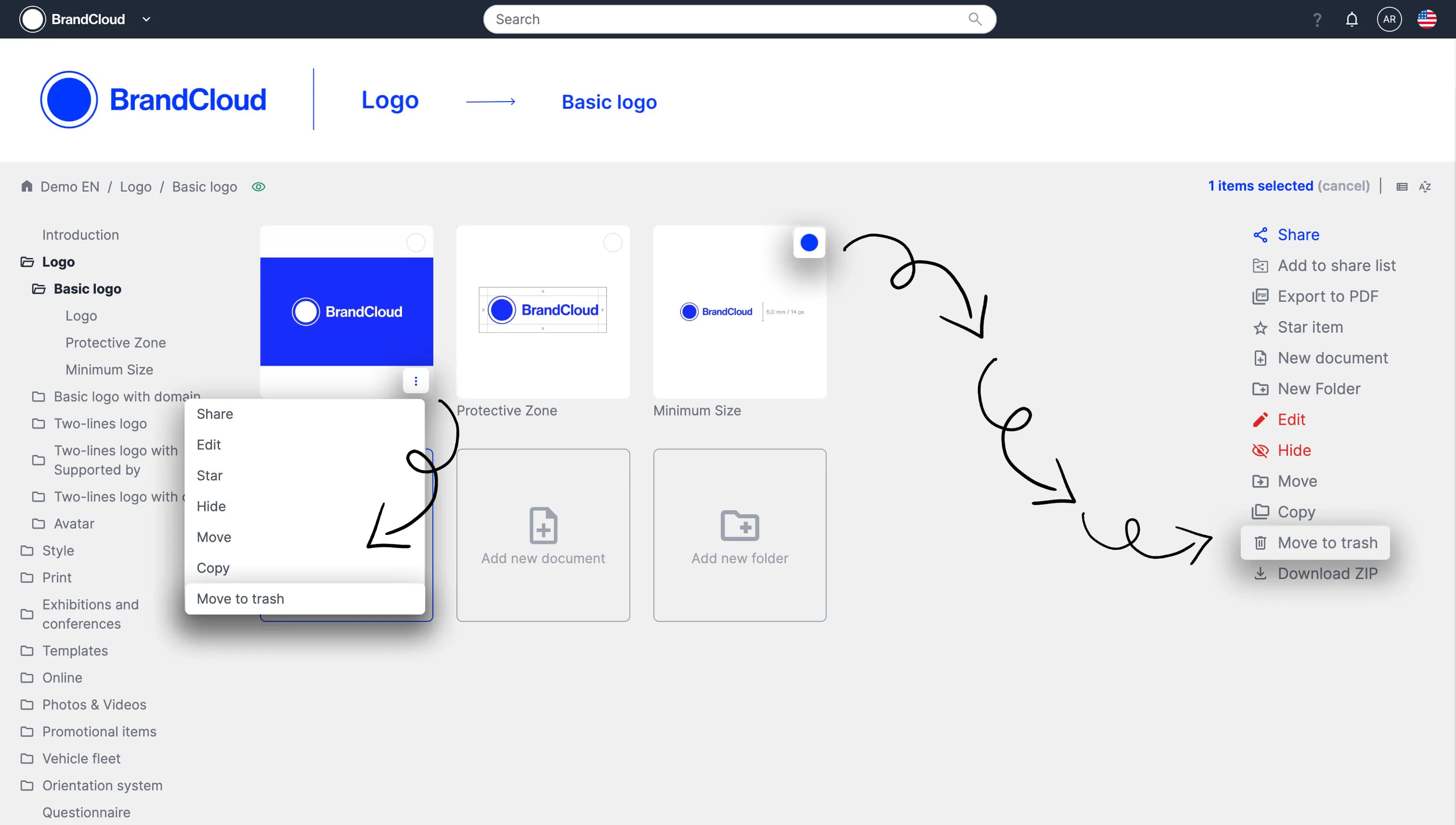Click inside the Search input field
This screenshot has width=1456, height=825.
click(726, 19)
